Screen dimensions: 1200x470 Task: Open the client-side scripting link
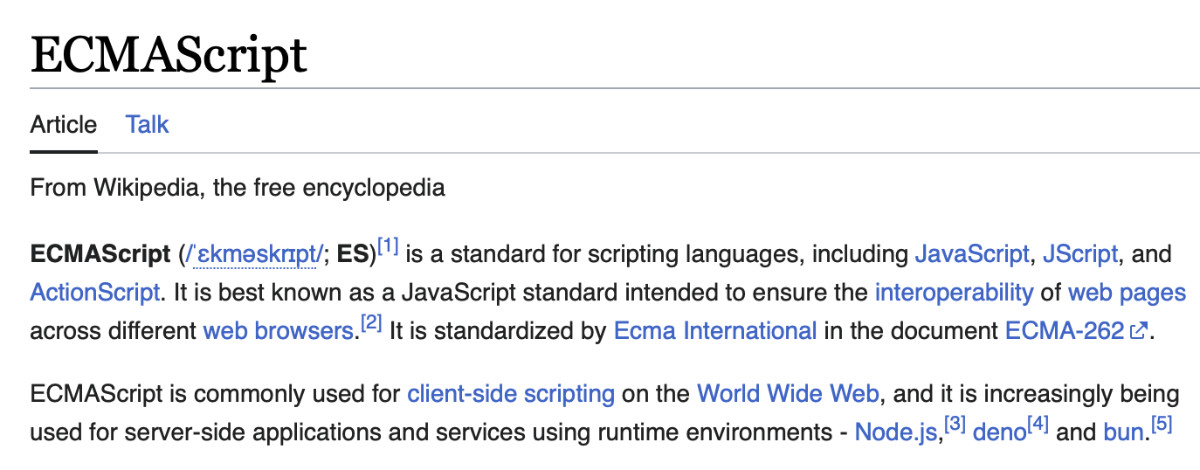[511, 393]
